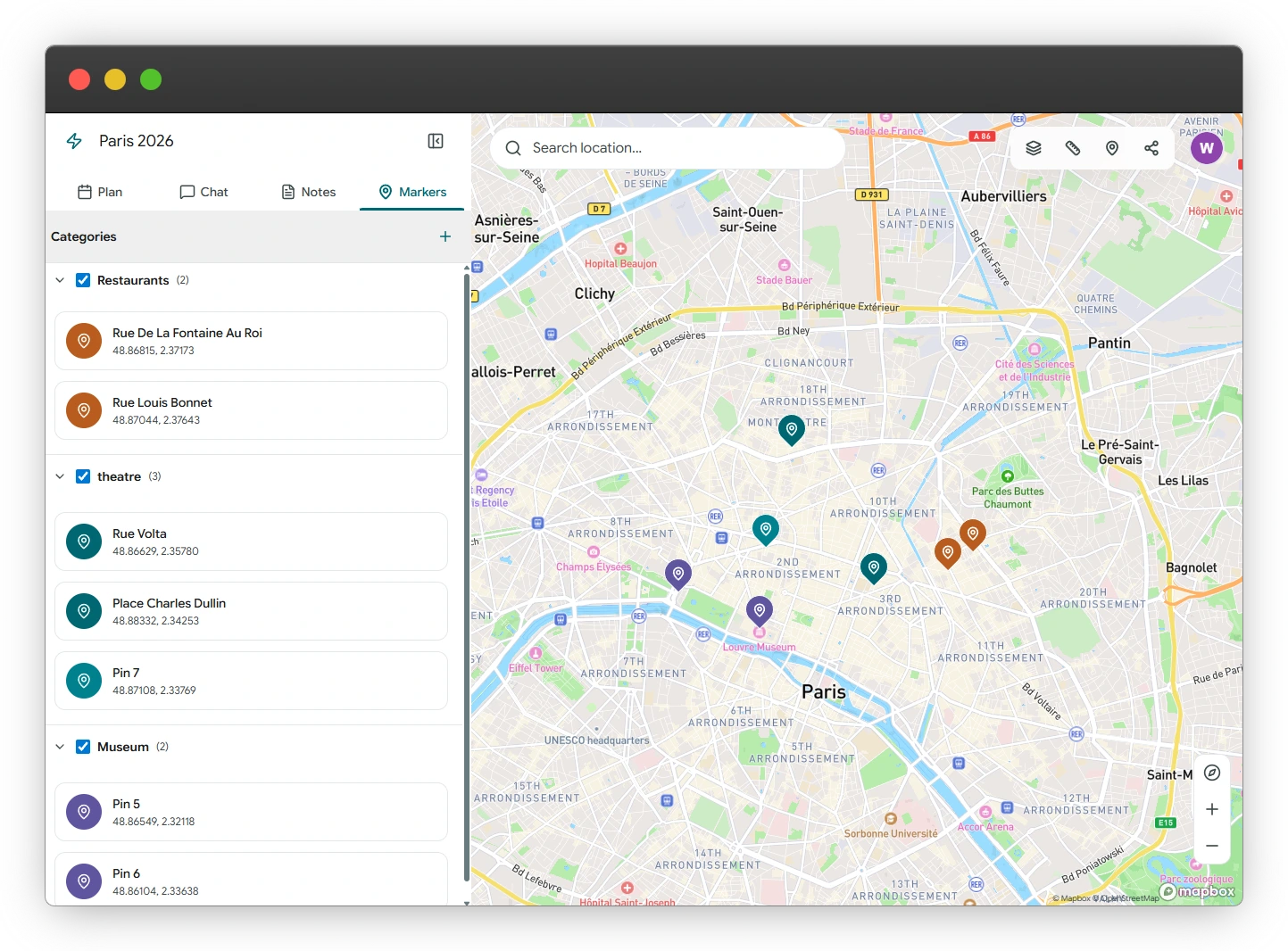
Task: Collapse the Restaurants category chevron
Action: (x=60, y=280)
